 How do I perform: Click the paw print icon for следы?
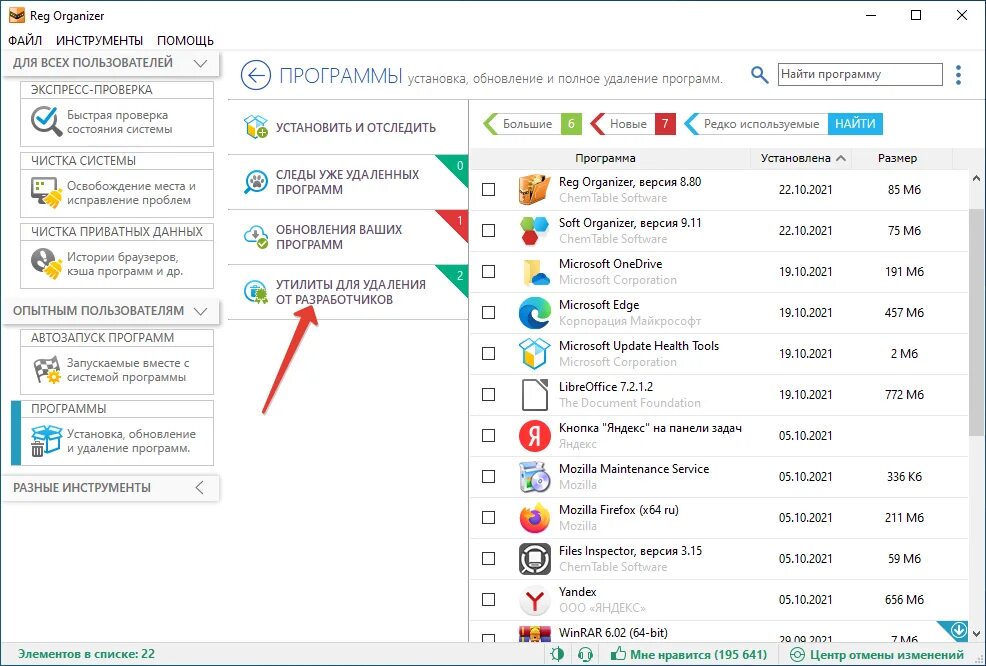click(x=256, y=182)
